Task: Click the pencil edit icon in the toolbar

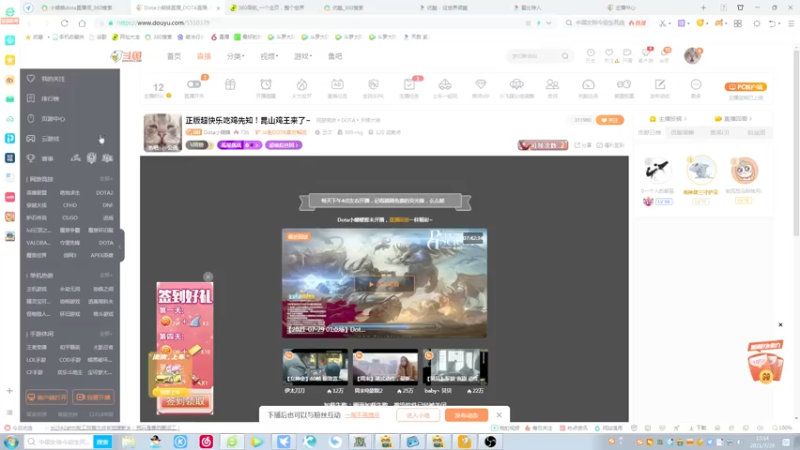Action: click(660, 84)
